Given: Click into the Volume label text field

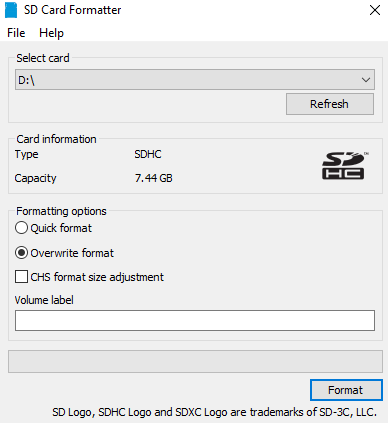Looking at the screenshot, I should coord(195,320).
